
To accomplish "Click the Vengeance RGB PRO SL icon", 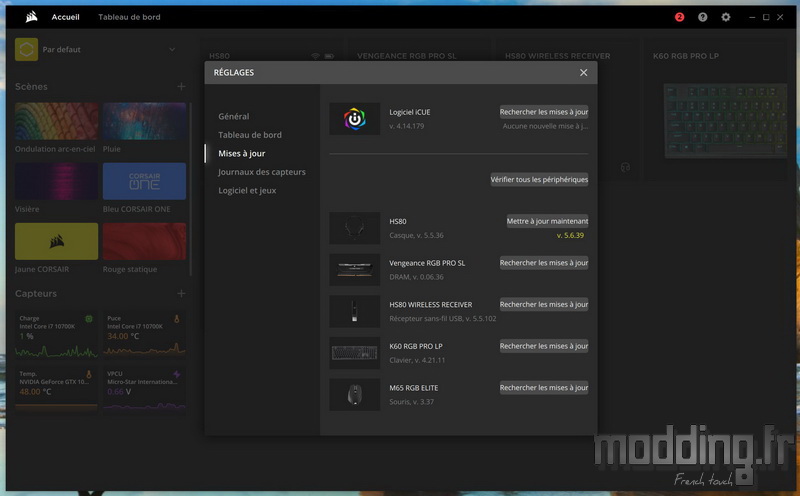I will pos(355,270).
